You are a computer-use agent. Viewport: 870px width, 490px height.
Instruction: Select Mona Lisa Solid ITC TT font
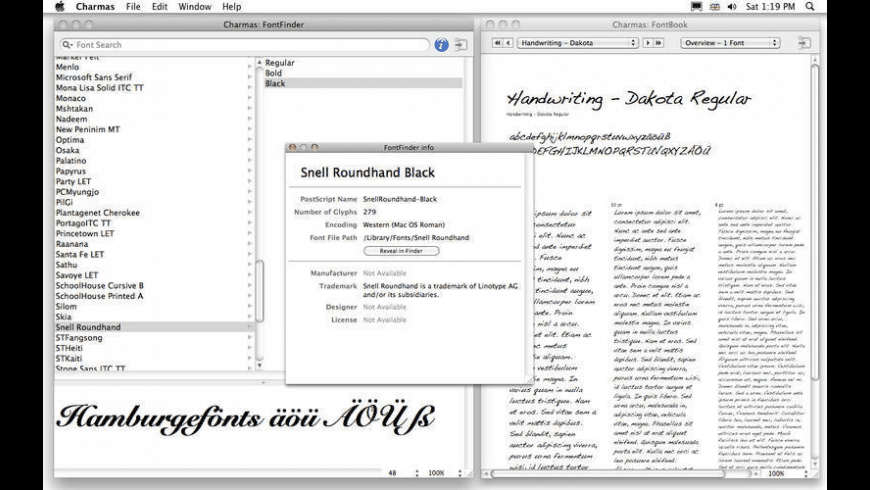(x=99, y=88)
